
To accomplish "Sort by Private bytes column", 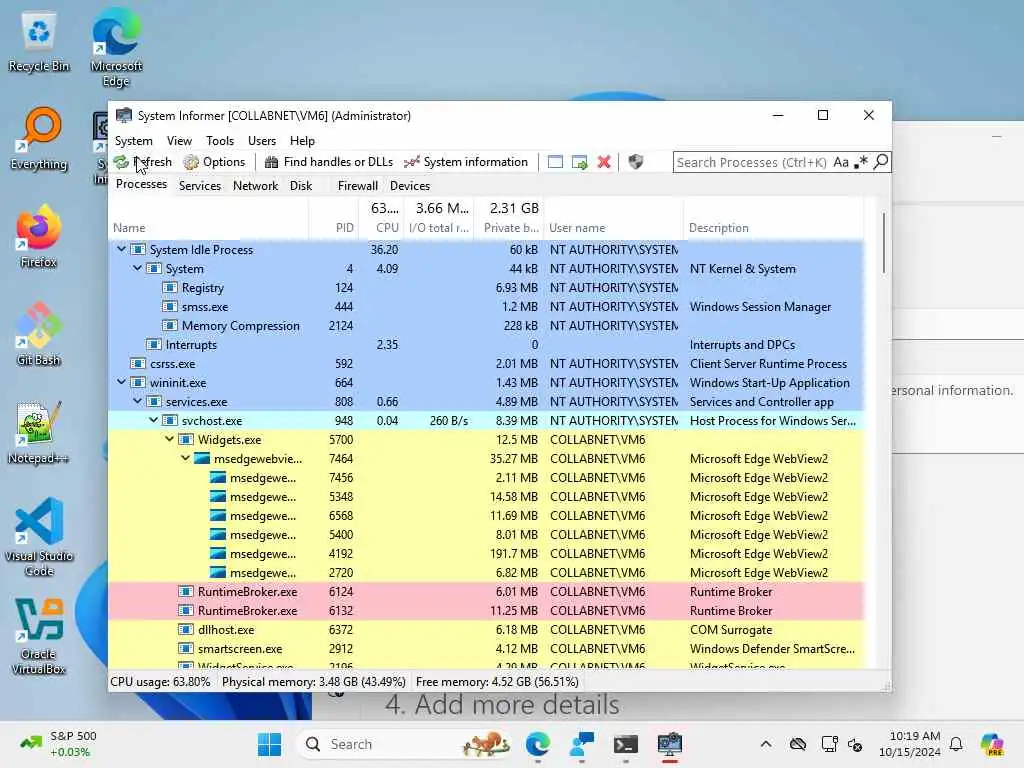I will (x=509, y=228).
